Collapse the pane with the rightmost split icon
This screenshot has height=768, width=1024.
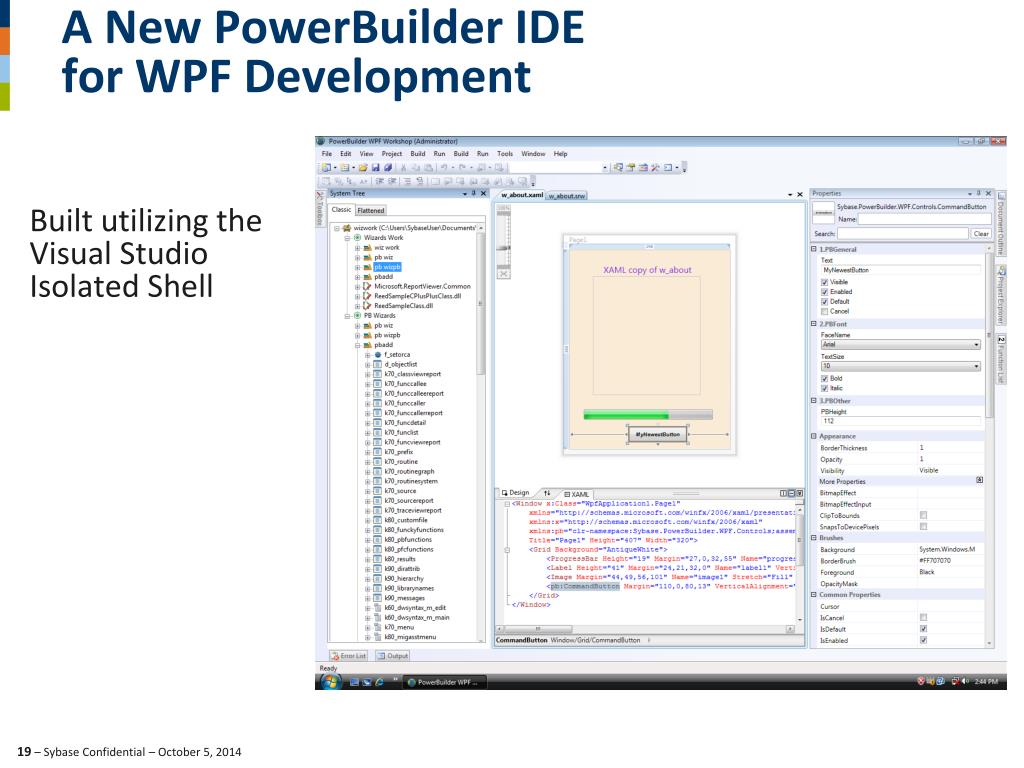799,494
